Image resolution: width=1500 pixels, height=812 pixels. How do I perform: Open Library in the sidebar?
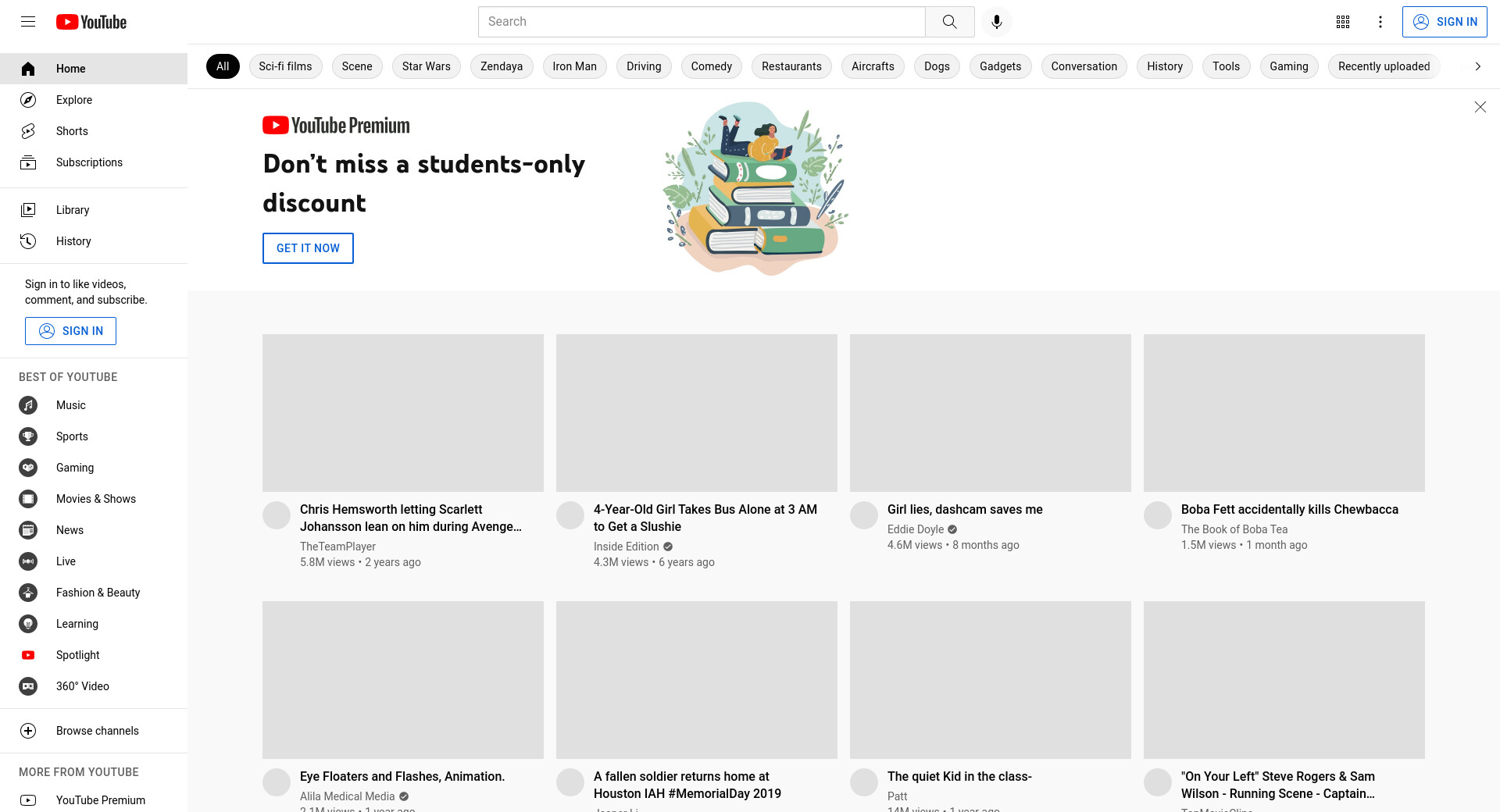coord(94,210)
